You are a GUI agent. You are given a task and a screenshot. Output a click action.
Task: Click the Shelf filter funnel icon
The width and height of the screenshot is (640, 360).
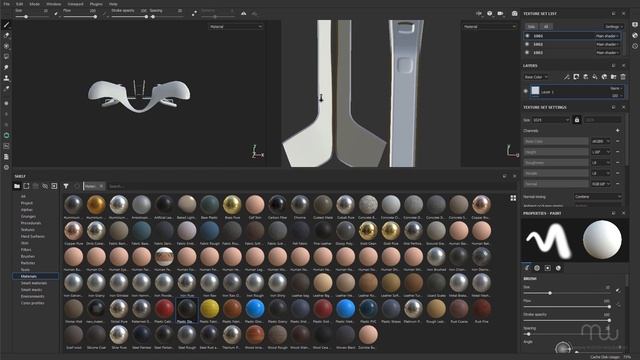(x=66, y=186)
